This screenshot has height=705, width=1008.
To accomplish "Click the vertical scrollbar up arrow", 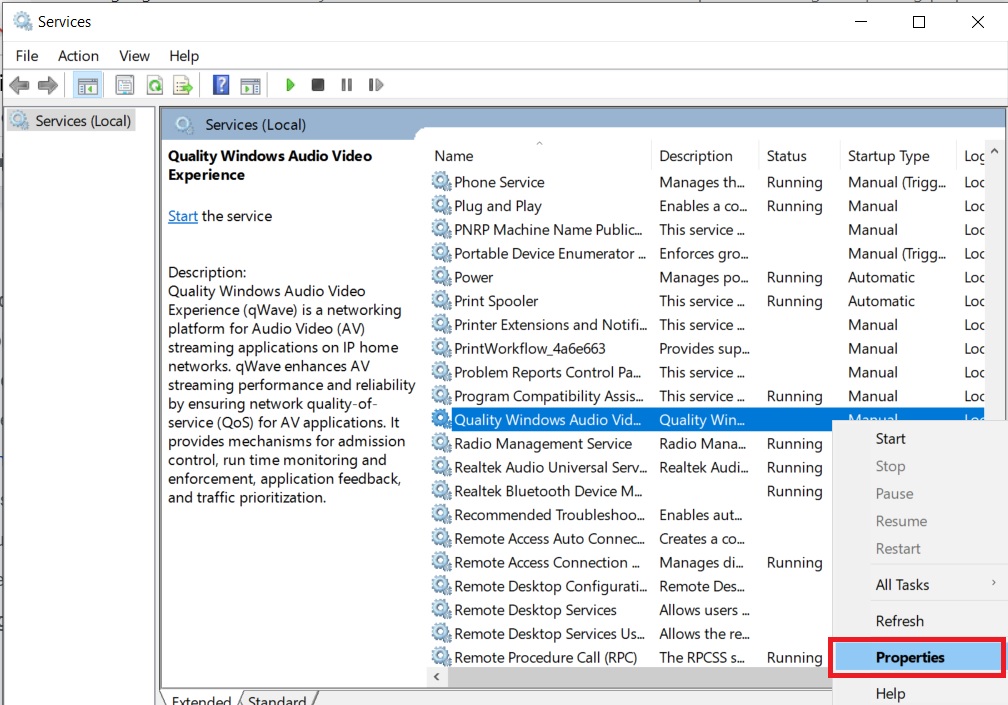I will [x=994, y=152].
